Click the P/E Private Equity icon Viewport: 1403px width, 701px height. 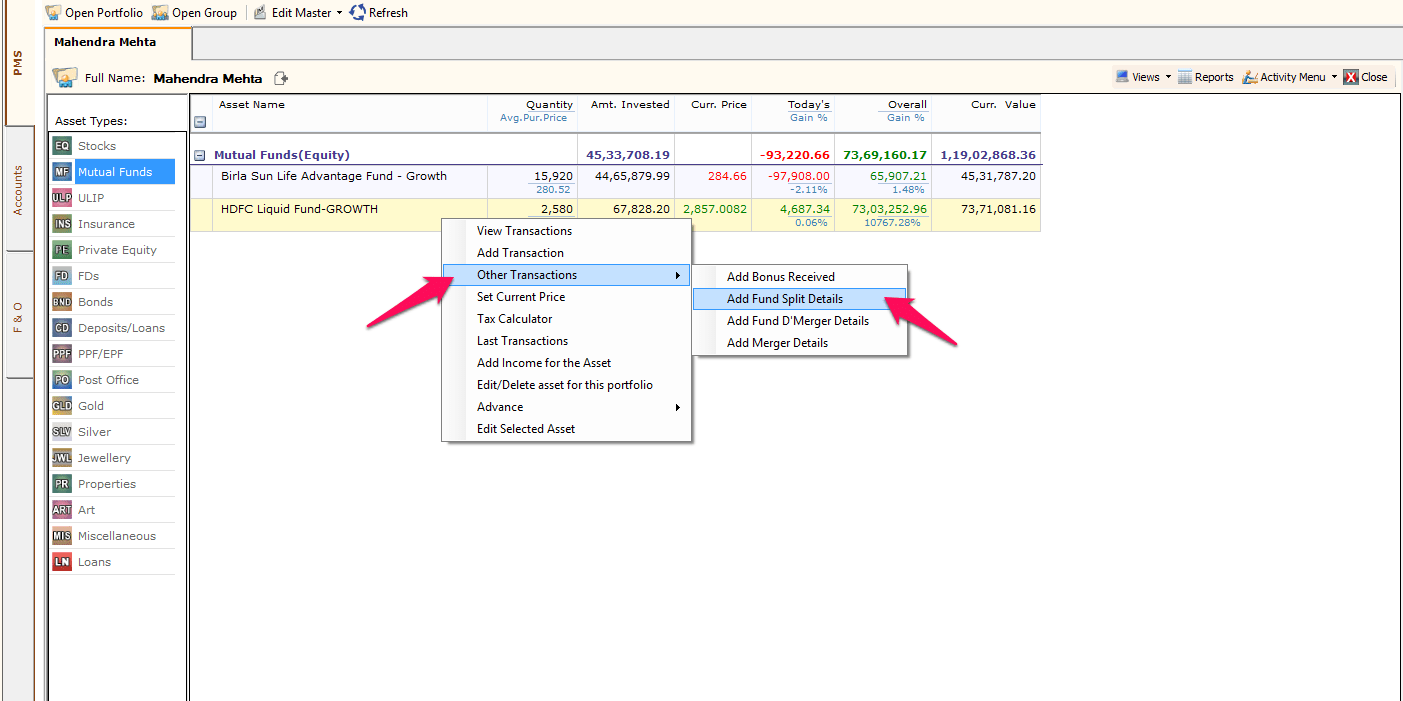(x=62, y=250)
